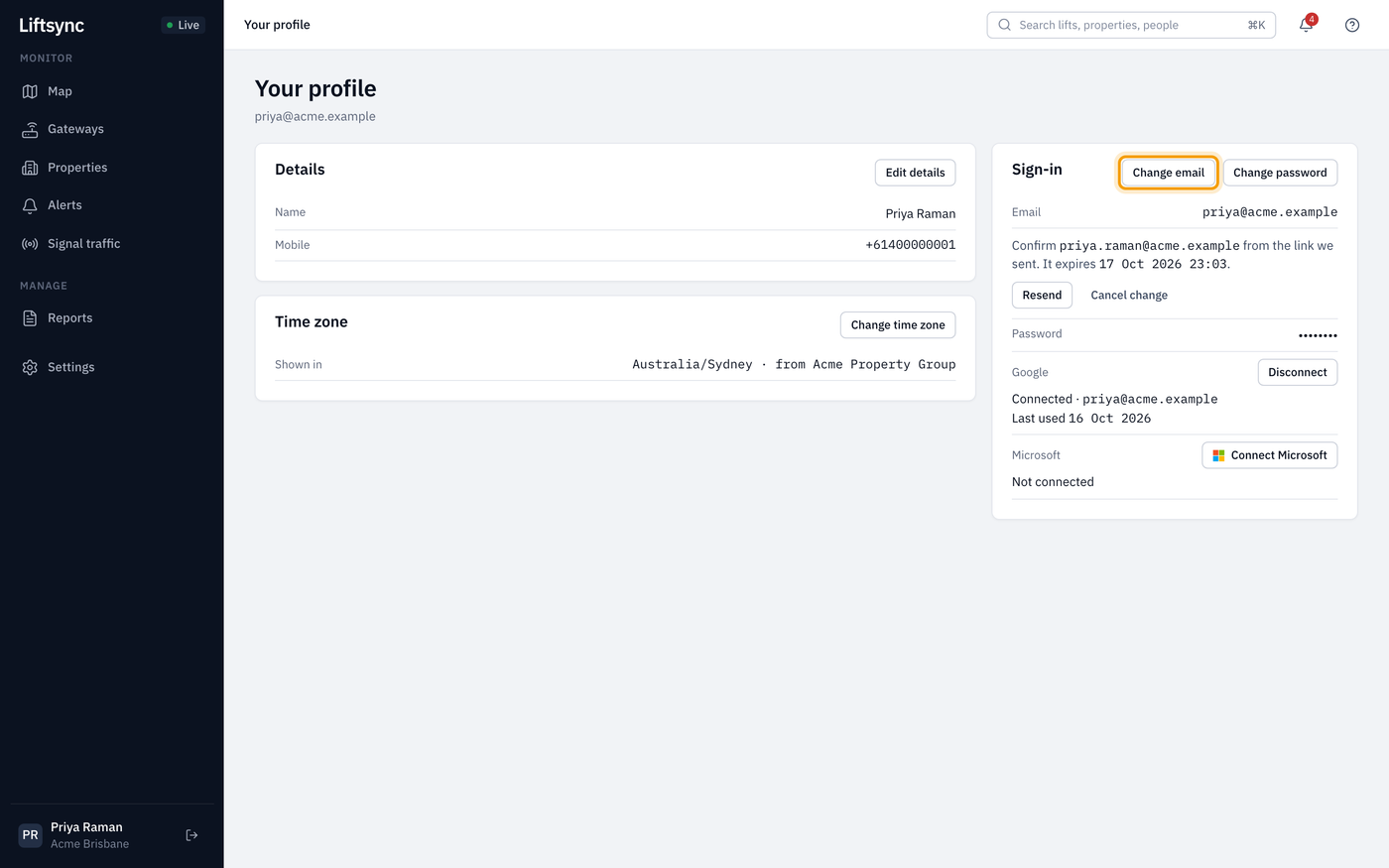Click the Acme Brisbane organization label
This screenshot has height=868, width=1389.
tap(89, 844)
